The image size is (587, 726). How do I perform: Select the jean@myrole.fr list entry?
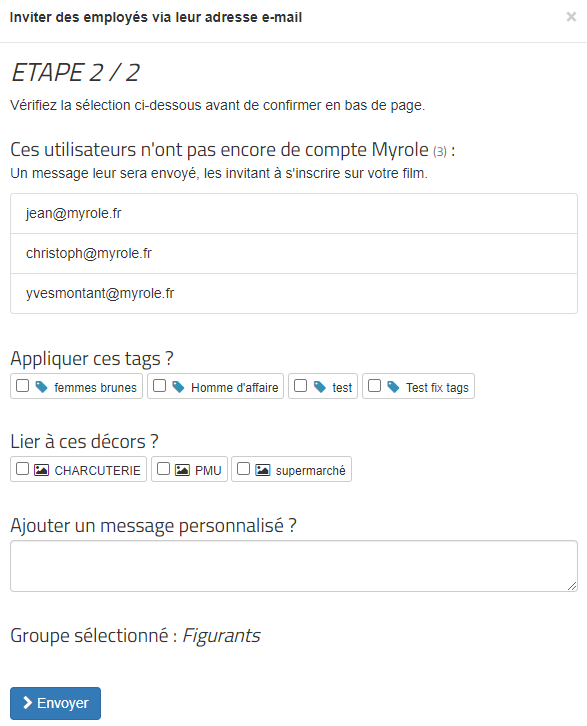294,213
